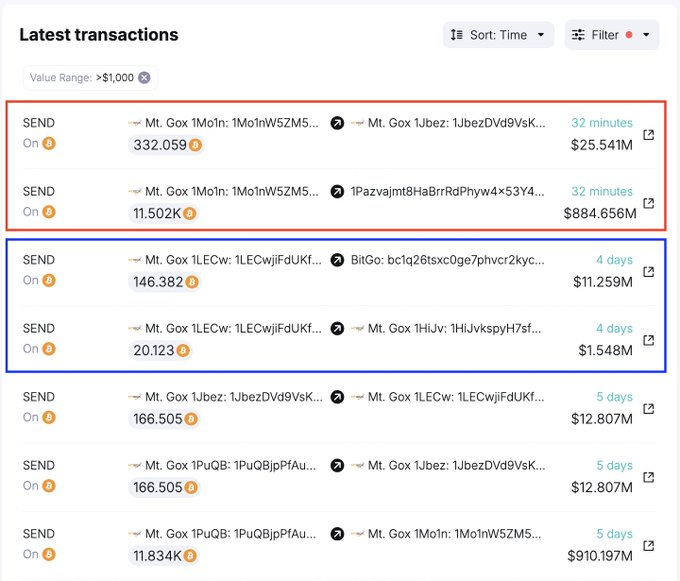Screen dimensions: 680x581
Task: Open external link for $884.656M transaction
Action: click(x=649, y=203)
